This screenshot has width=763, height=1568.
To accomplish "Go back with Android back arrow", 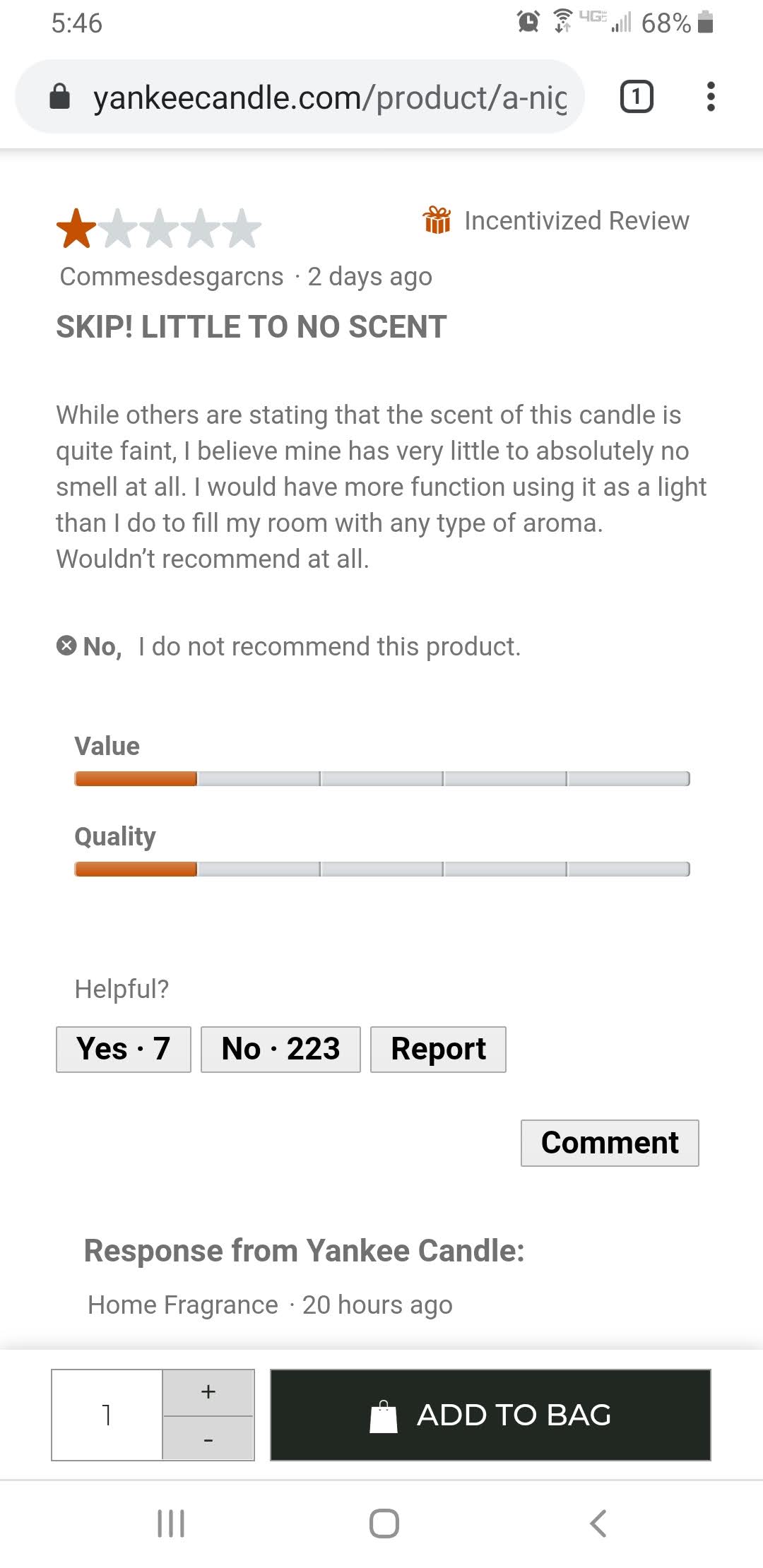I will coord(598,1524).
